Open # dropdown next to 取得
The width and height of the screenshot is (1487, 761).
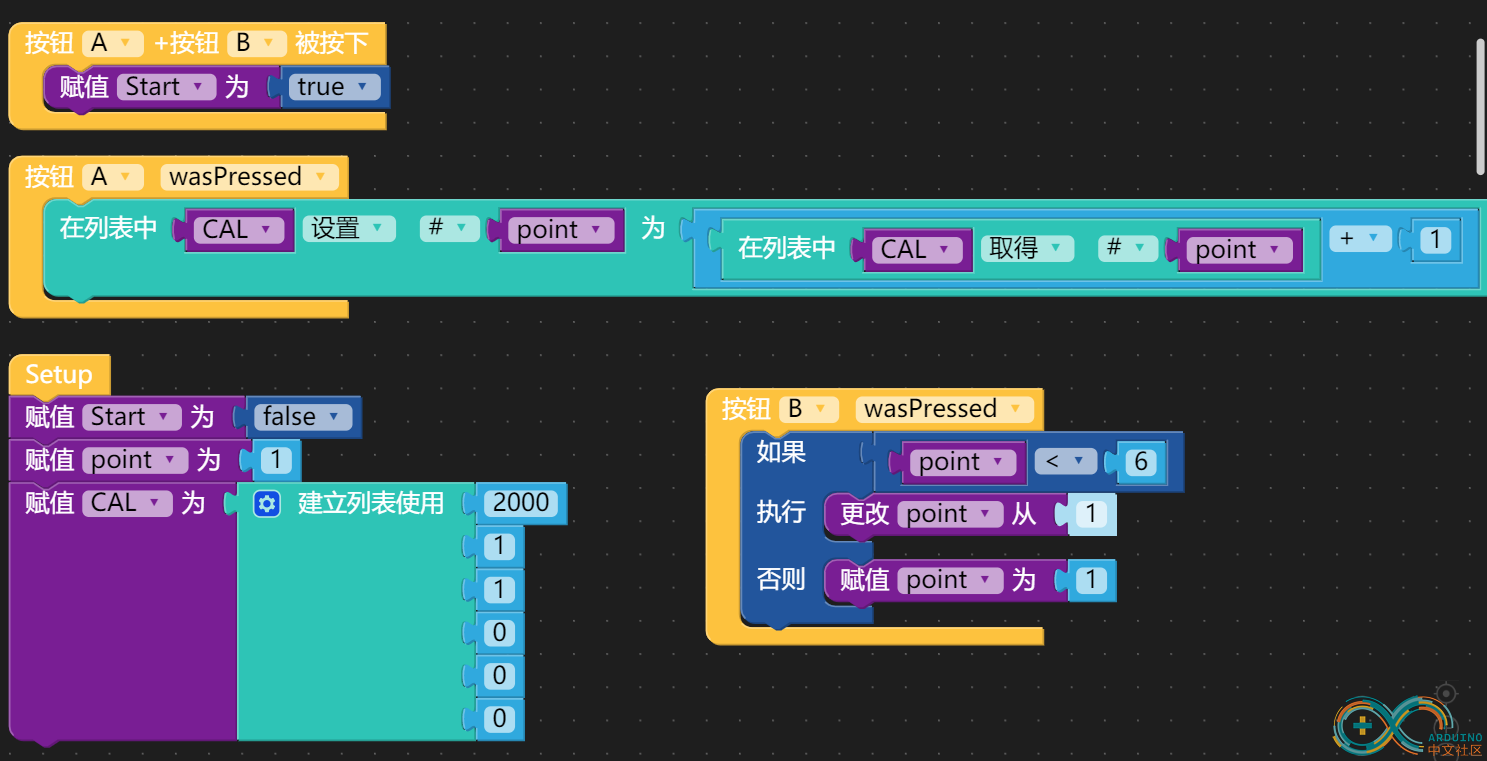point(1127,248)
